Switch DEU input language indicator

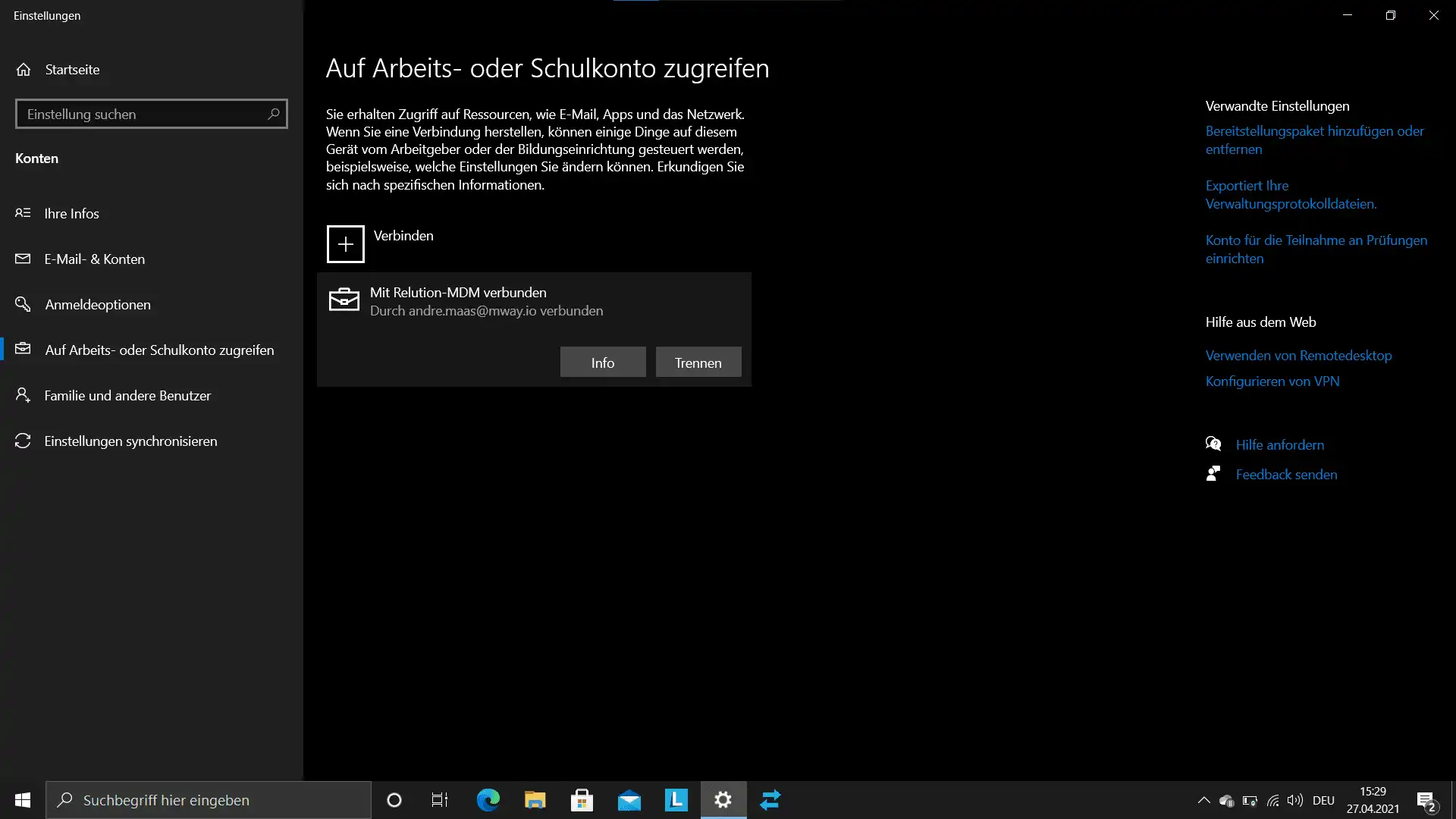click(1323, 800)
